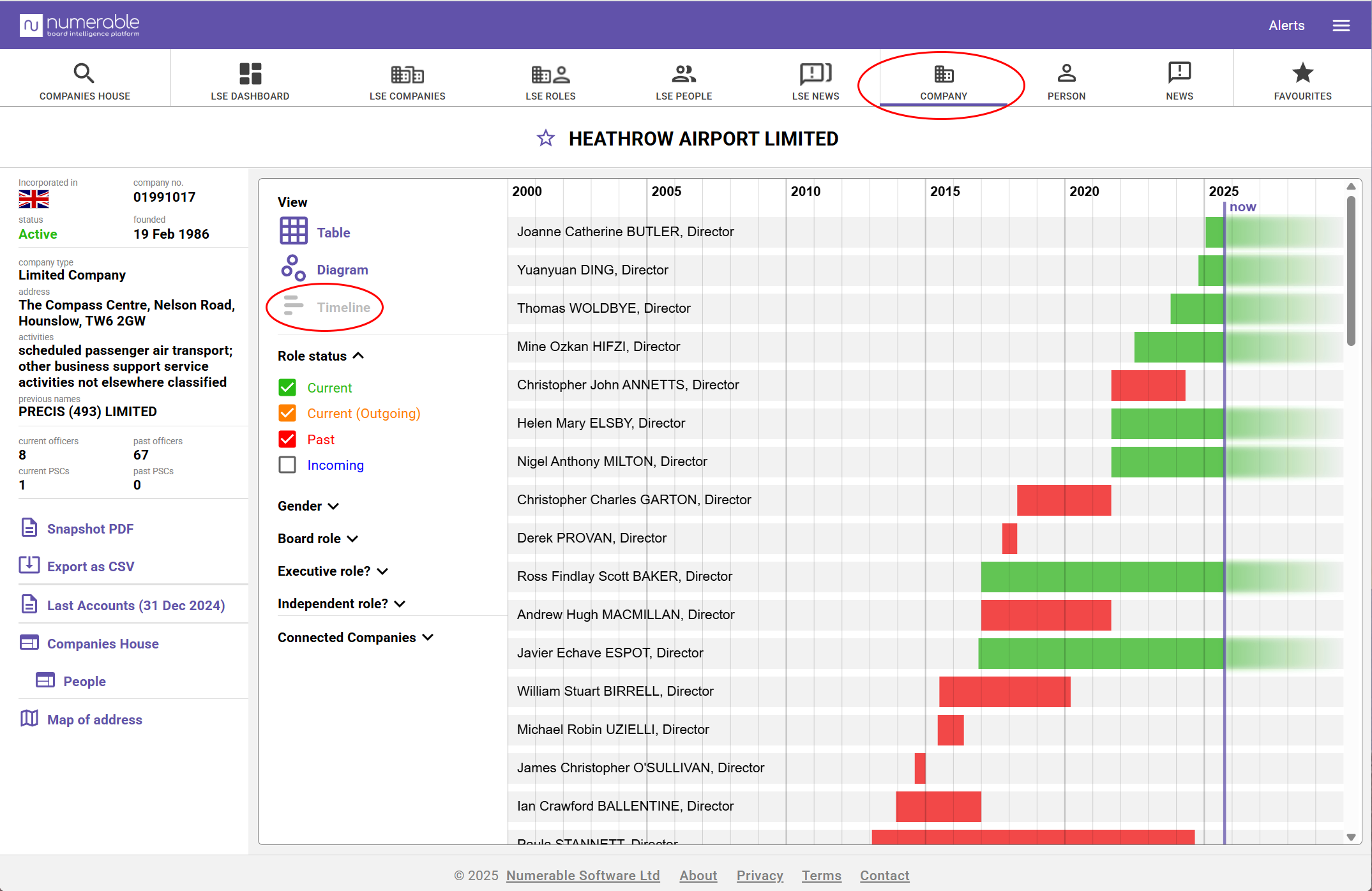The height and width of the screenshot is (891, 1372).
Task: Click the Snapshot PDF document icon
Action: 29,528
